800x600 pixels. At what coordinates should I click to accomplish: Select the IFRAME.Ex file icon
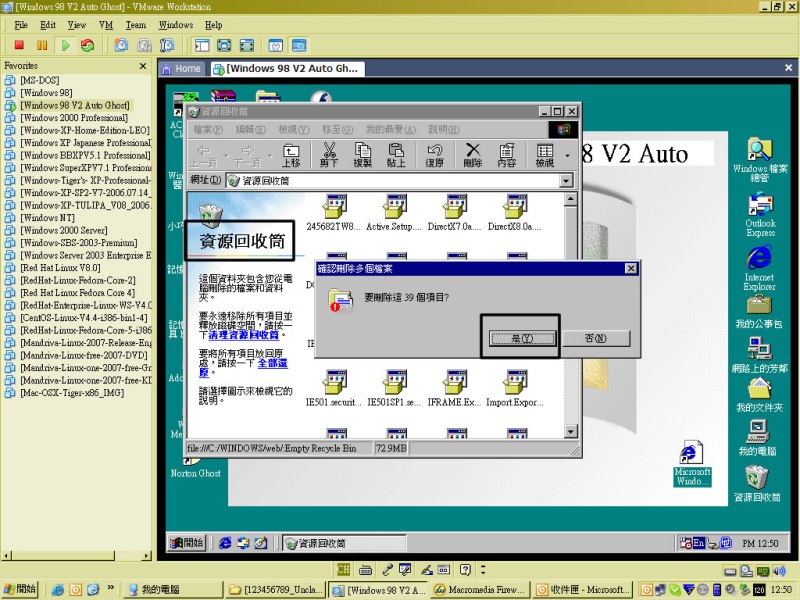click(x=454, y=389)
